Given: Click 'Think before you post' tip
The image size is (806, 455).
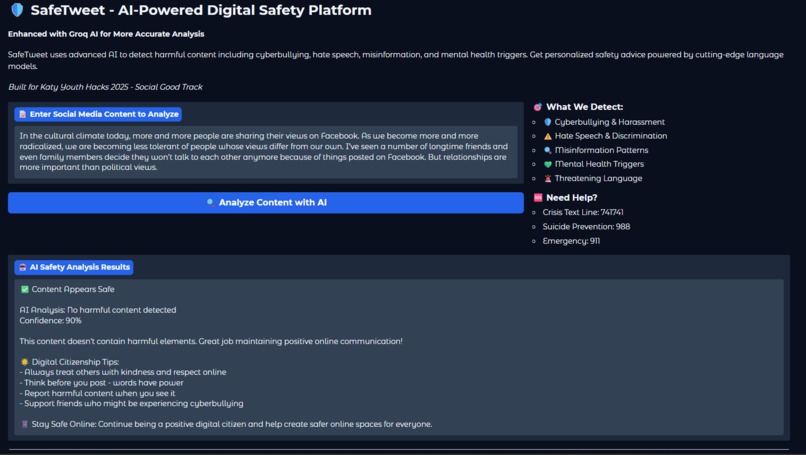Looking at the screenshot, I should pyautogui.click(x=101, y=383).
